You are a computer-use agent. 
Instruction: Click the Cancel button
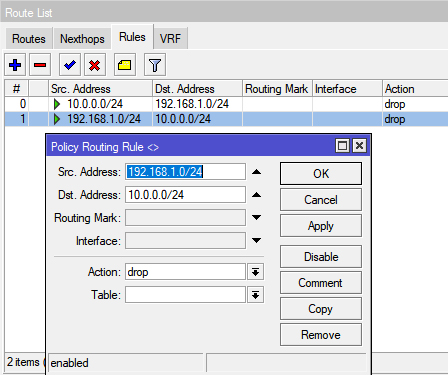point(321,200)
